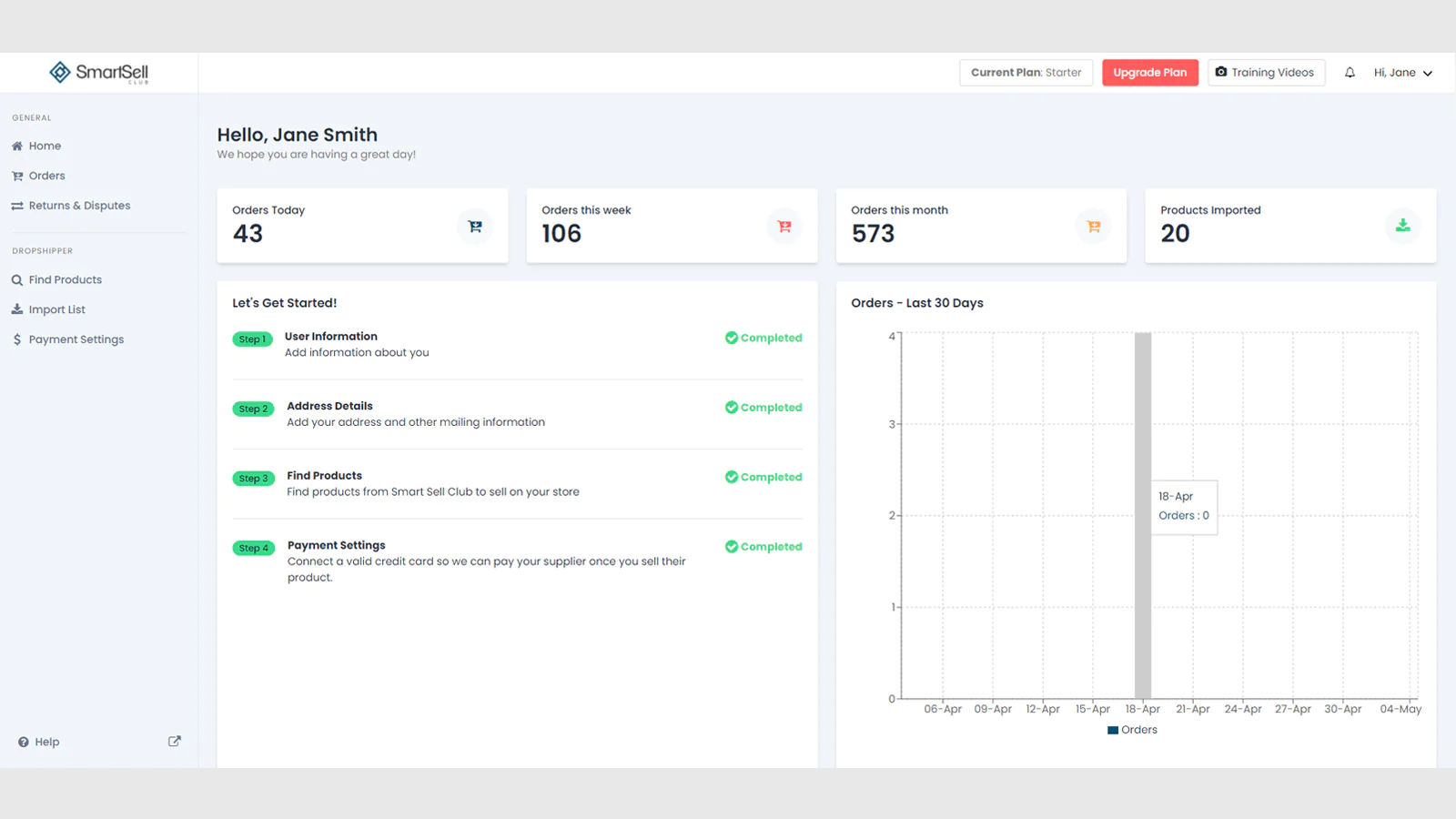Screen dimensions: 1456x819
Task: Click the Address Details Completed checkmark
Action: [x=732, y=408]
